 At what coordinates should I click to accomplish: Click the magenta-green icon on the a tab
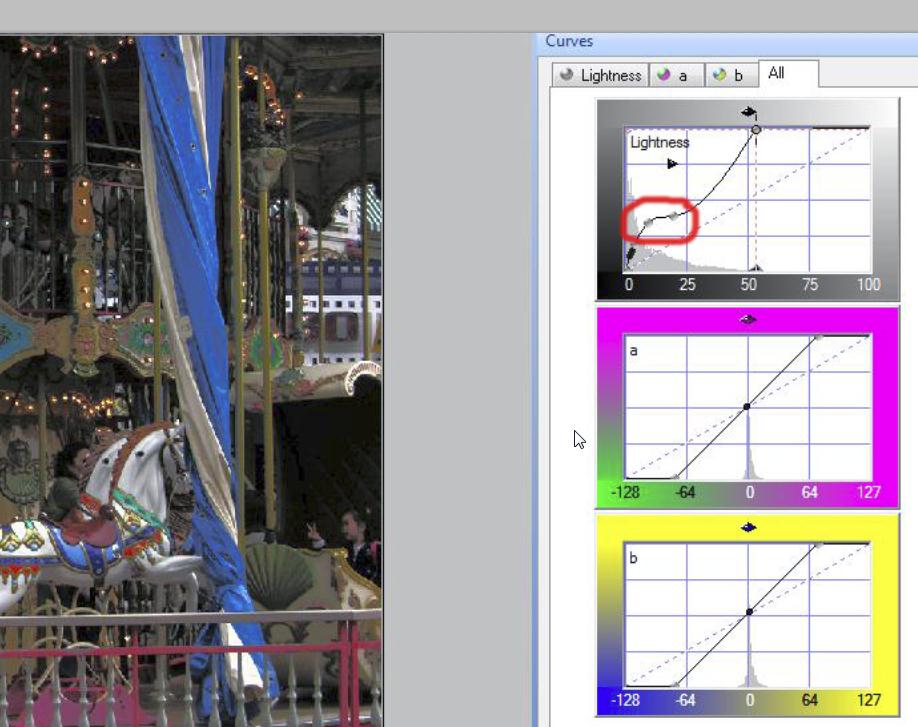coord(663,75)
